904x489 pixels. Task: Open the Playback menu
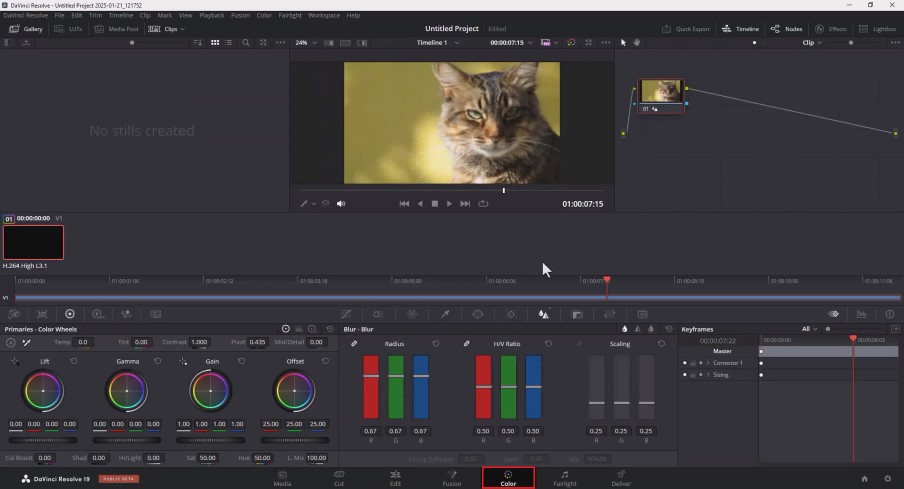[x=212, y=16]
